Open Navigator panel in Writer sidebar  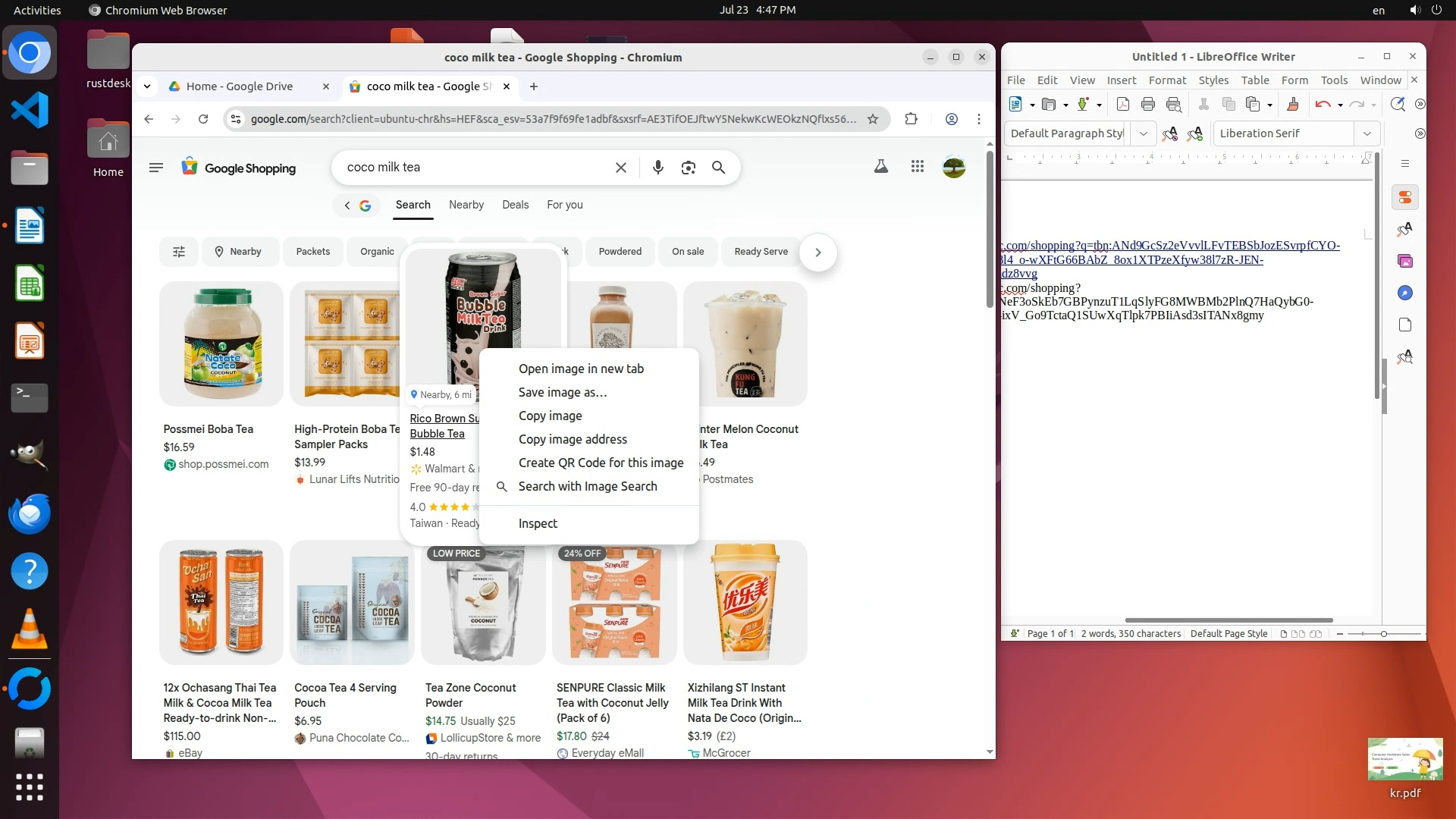click(1405, 293)
